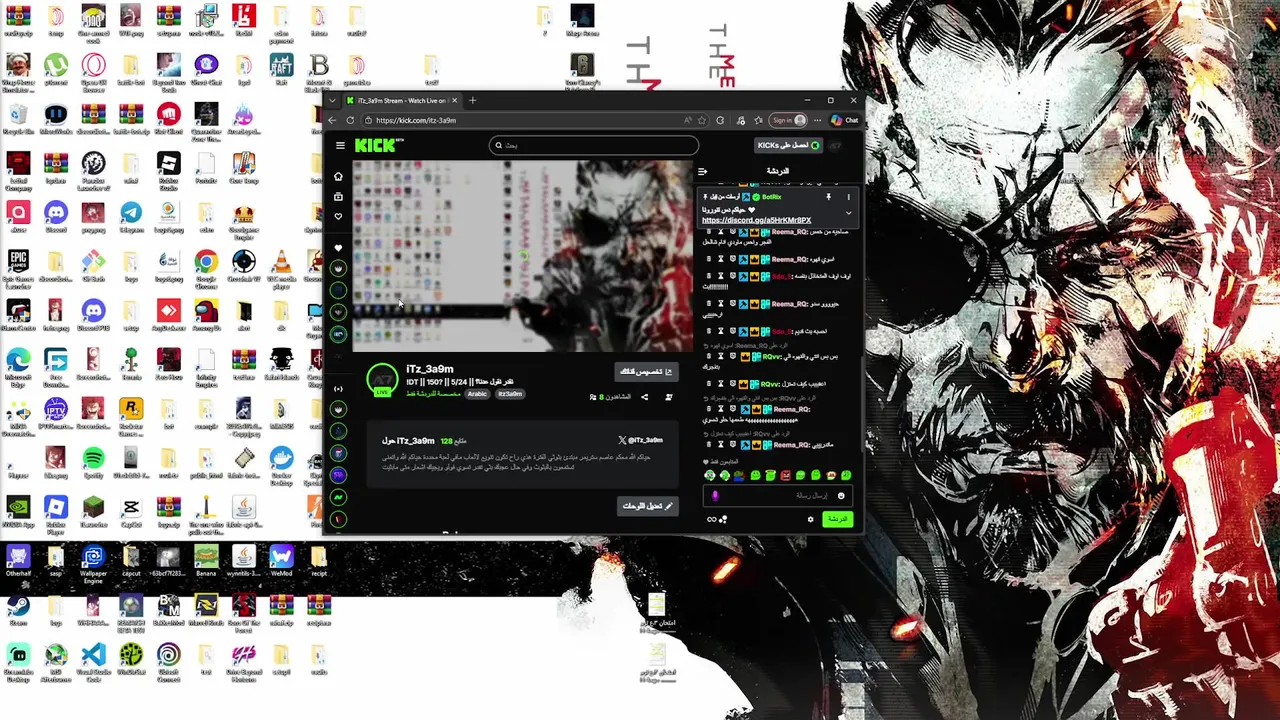Open the uTorrent desktop shortcut
The width and height of the screenshot is (1280, 720).
click(x=56, y=68)
